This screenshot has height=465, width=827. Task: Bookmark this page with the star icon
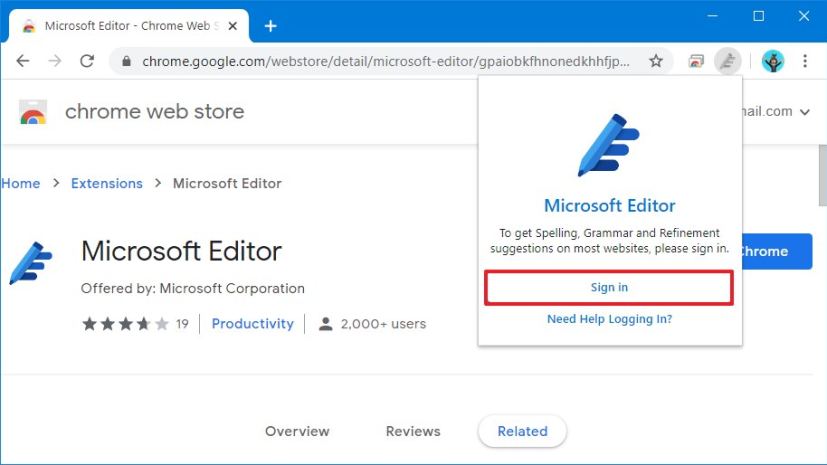pyautogui.click(x=656, y=61)
